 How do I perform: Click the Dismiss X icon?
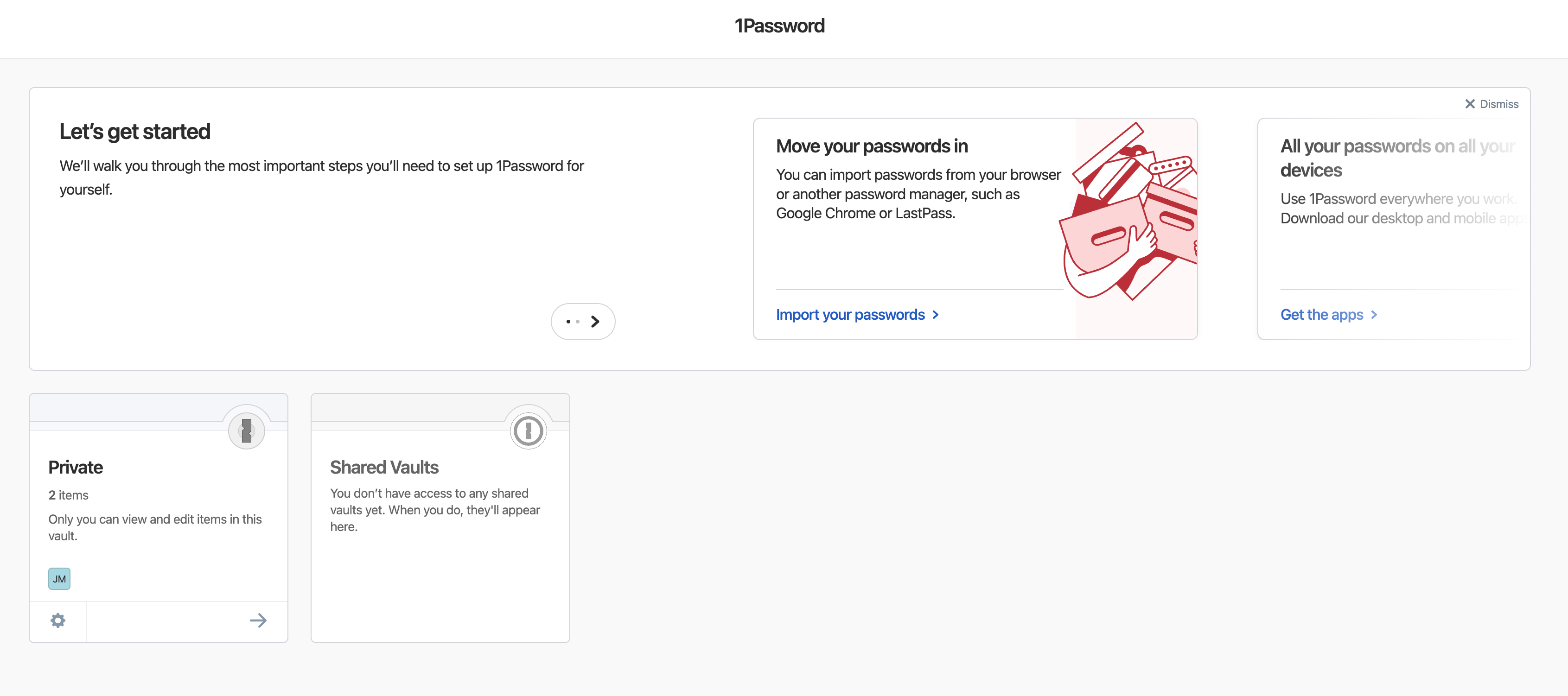pyautogui.click(x=1469, y=104)
